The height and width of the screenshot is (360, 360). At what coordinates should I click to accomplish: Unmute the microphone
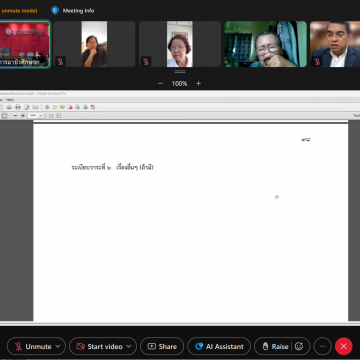(x=33, y=346)
